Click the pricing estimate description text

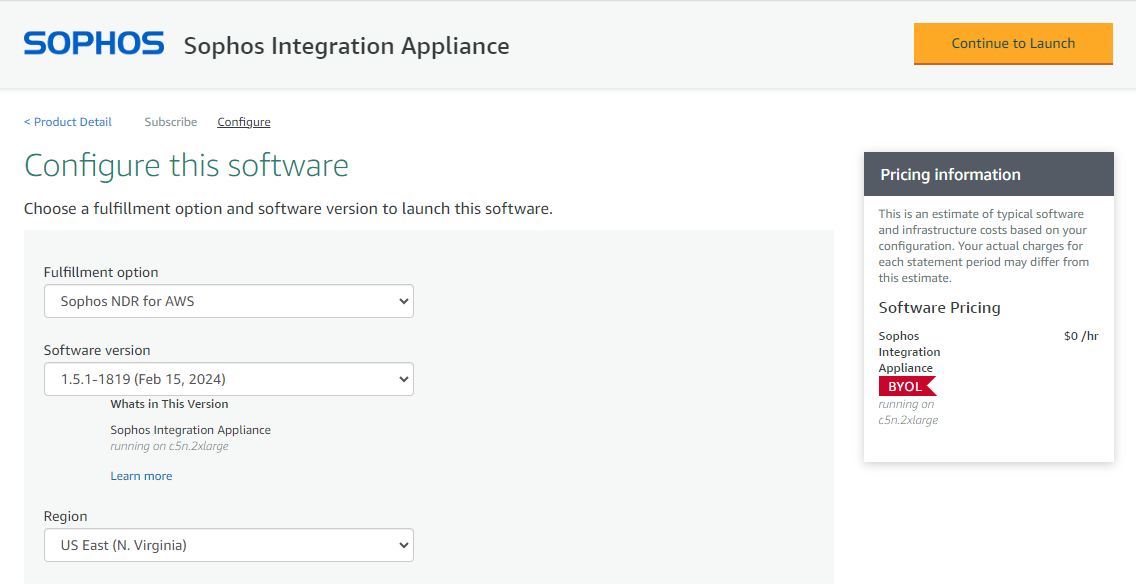[x=983, y=246]
